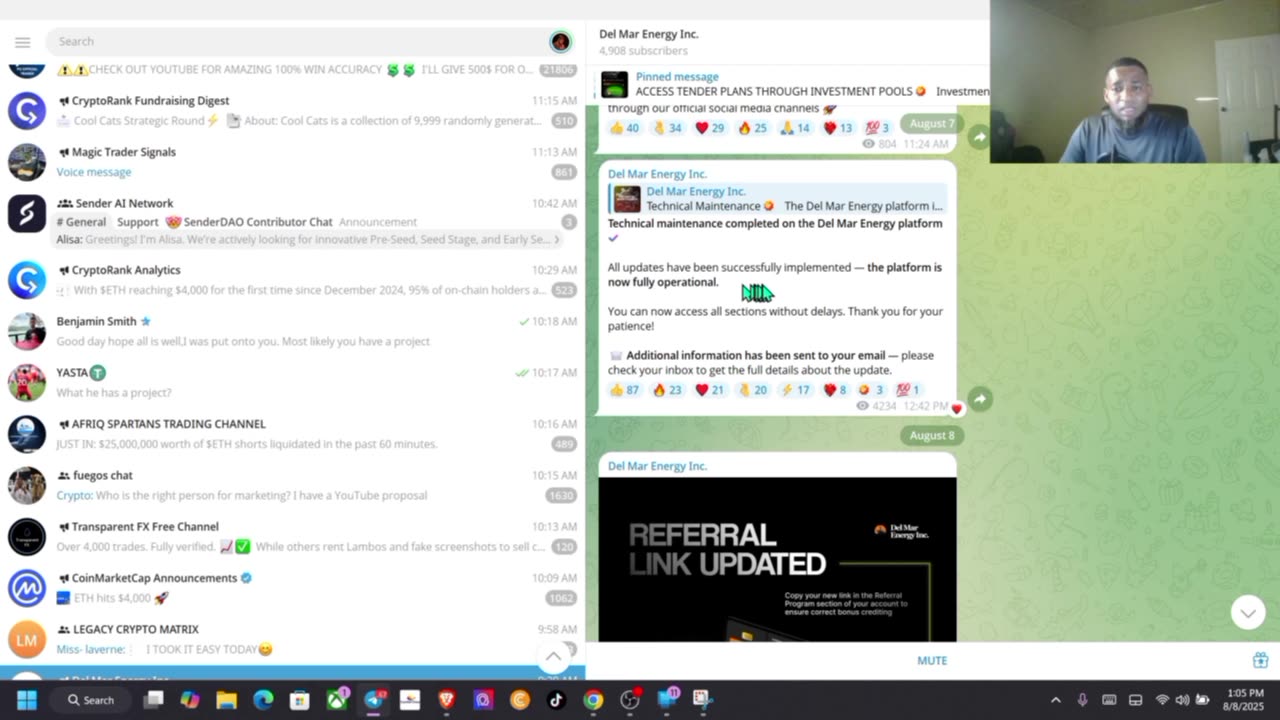Forward the maintenance completed post
This screenshot has height=720, width=1280.
tap(979, 400)
